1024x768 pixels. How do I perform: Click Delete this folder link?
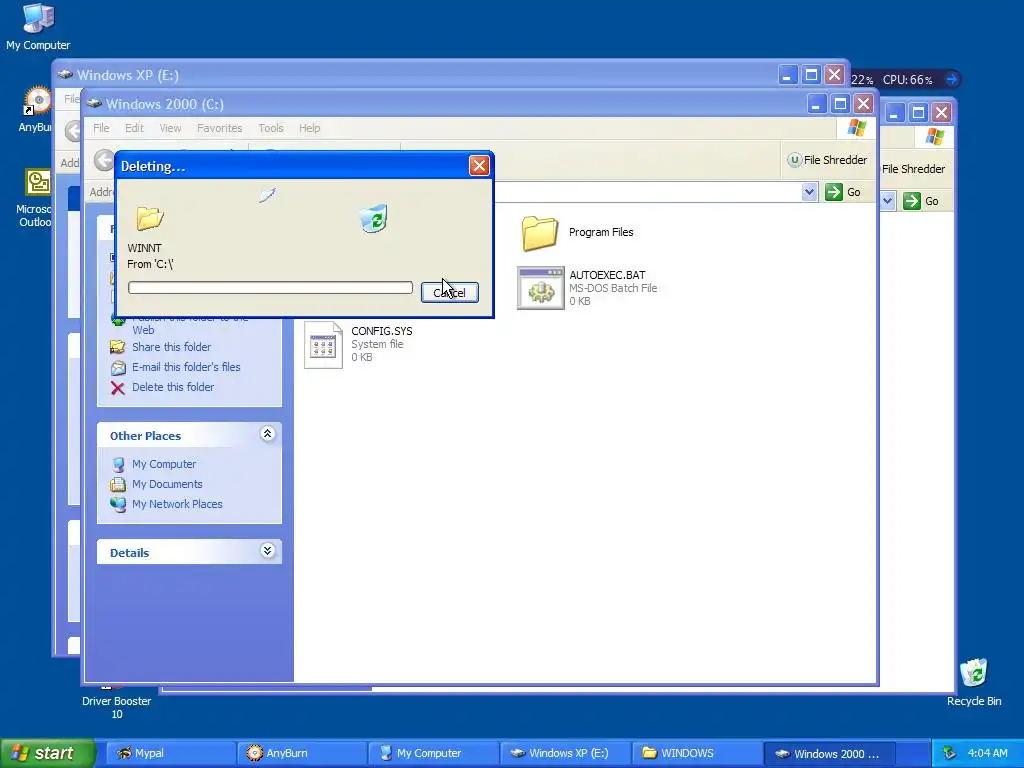173,387
